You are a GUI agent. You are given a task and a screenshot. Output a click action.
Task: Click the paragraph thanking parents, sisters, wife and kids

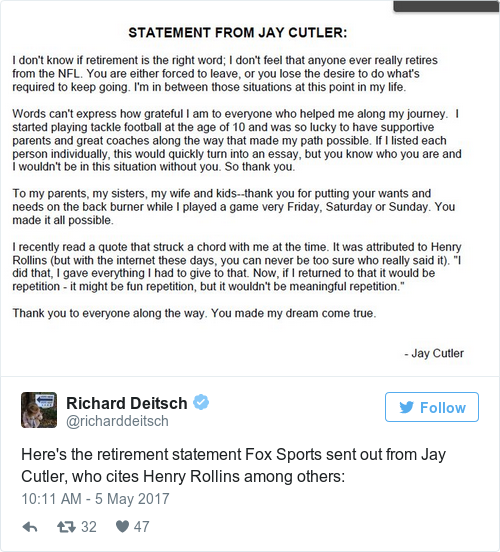234,207
